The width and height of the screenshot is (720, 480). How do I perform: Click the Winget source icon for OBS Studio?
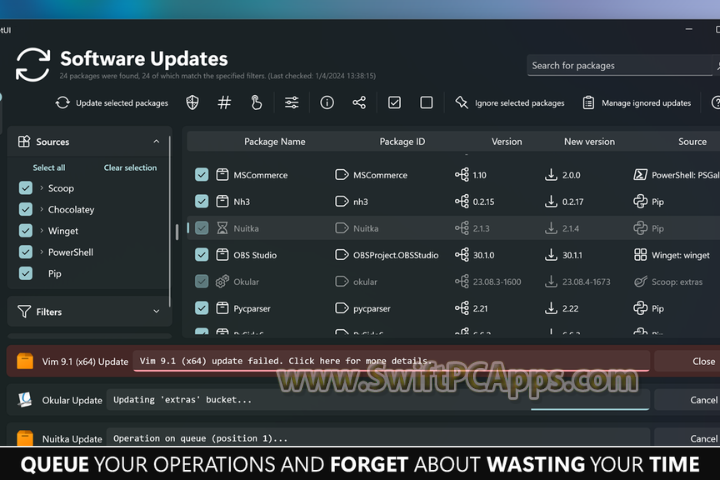pos(640,254)
